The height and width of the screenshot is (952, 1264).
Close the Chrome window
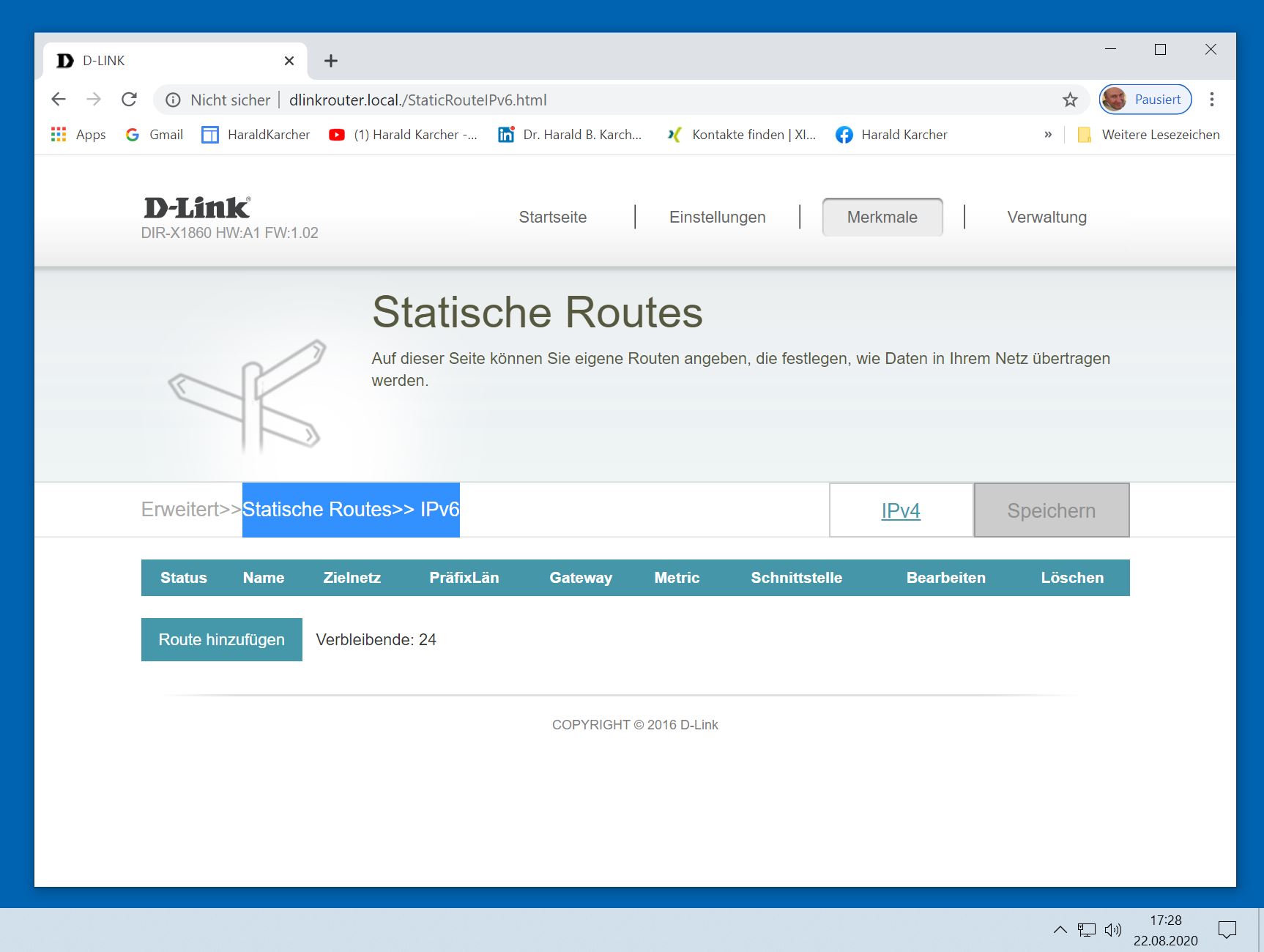pos(1211,49)
